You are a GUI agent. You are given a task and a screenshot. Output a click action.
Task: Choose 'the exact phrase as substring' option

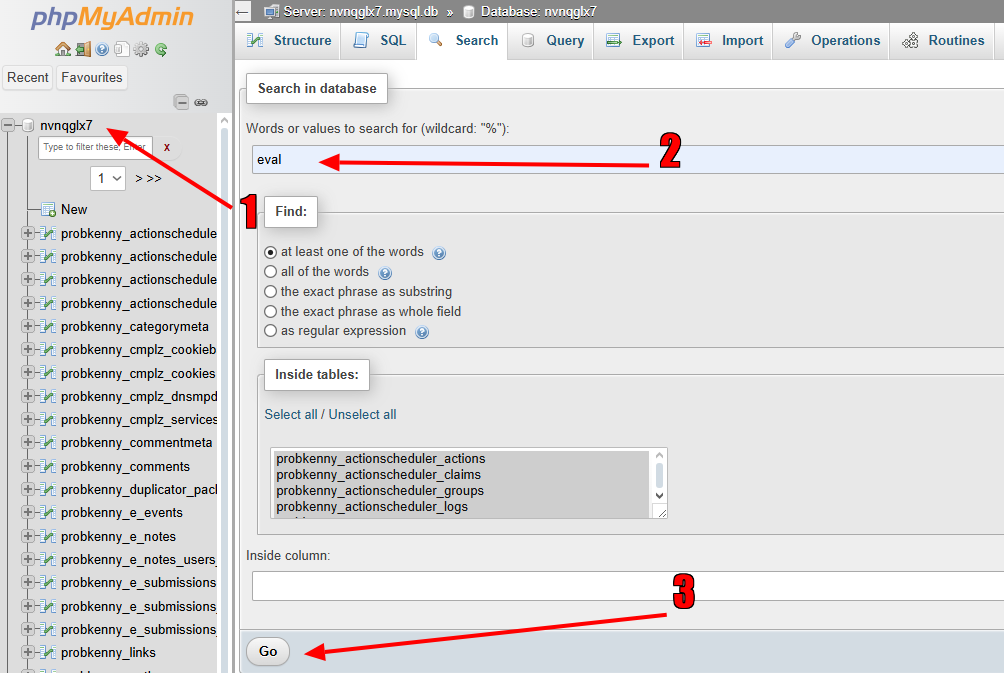pyautogui.click(x=271, y=292)
